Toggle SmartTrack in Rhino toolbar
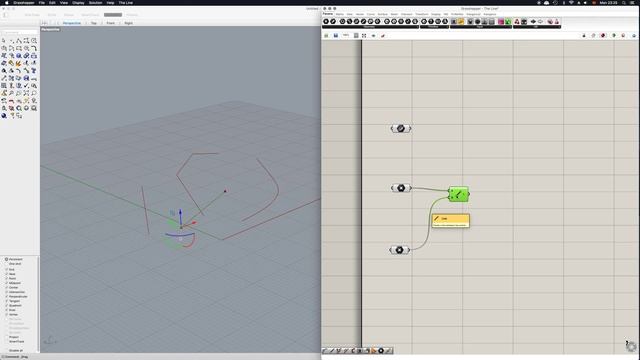640x360 pixels. click(x=90, y=15)
